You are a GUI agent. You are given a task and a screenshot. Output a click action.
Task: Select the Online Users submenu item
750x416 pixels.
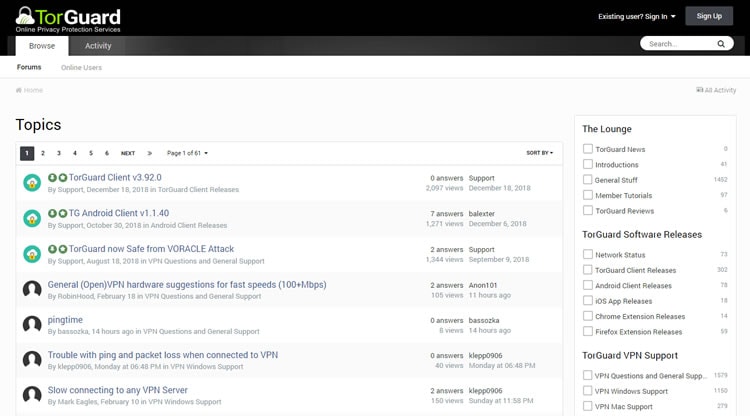tap(81, 67)
